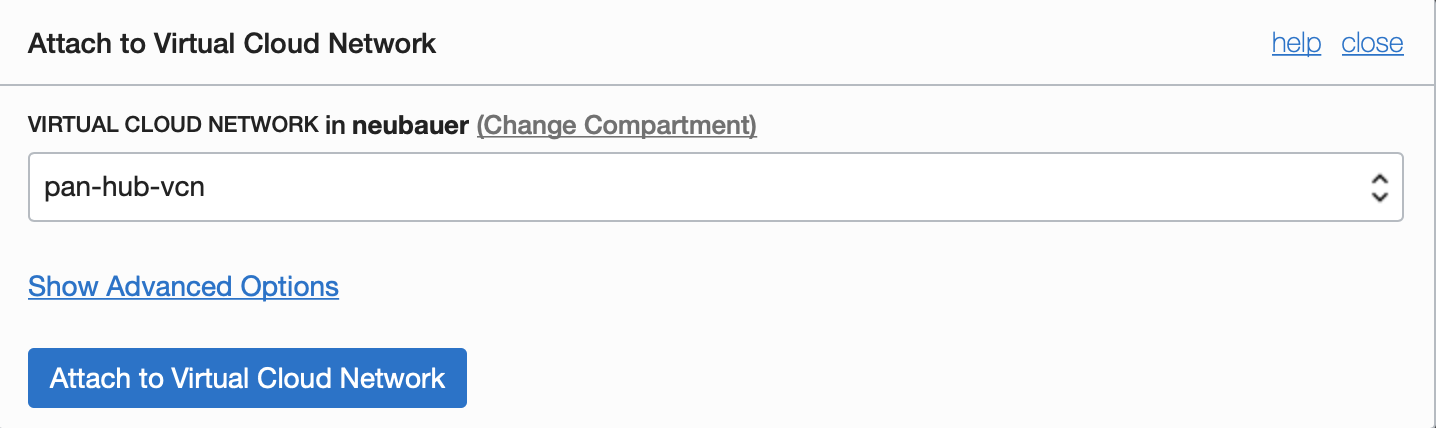This screenshot has width=1436, height=428.
Task: Click the up-down chevron arrows of the selector
Action: tap(1379, 187)
